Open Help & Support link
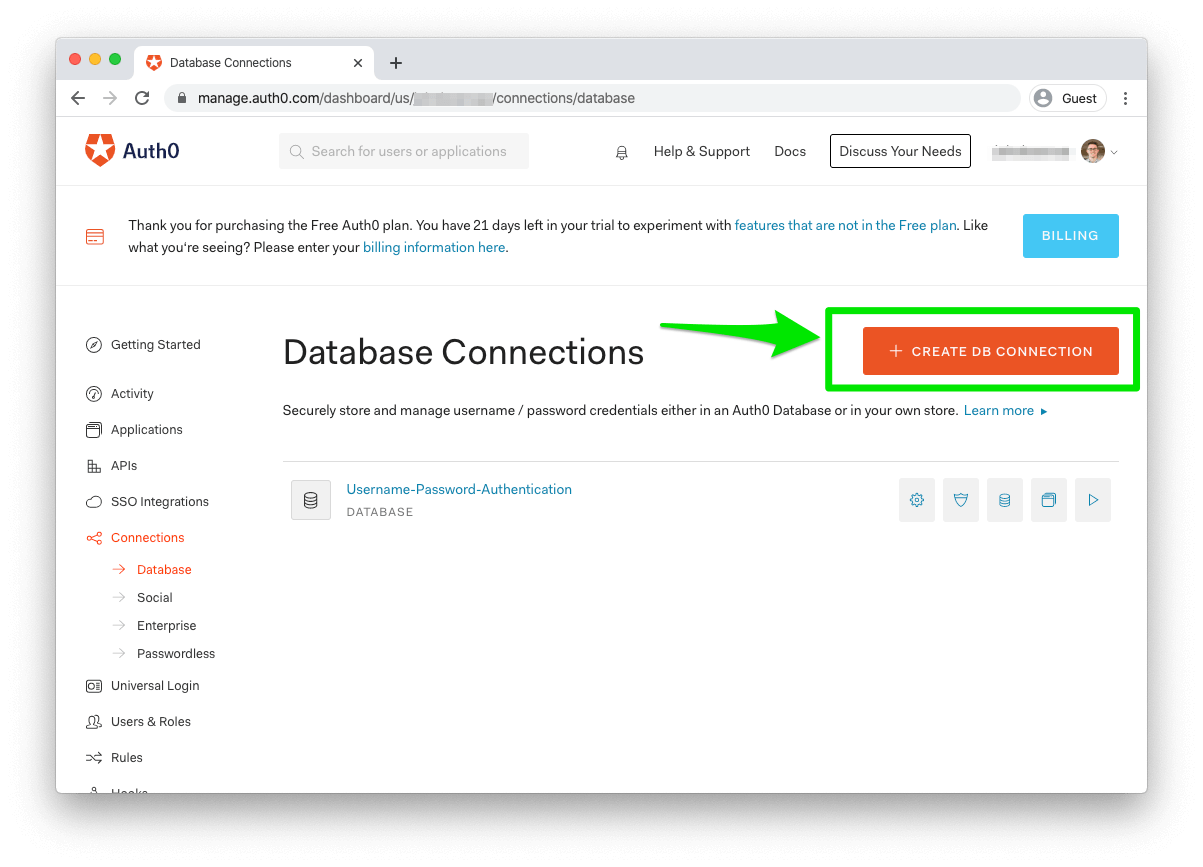The image size is (1203, 867). pyautogui.click(x=702, y=152)
